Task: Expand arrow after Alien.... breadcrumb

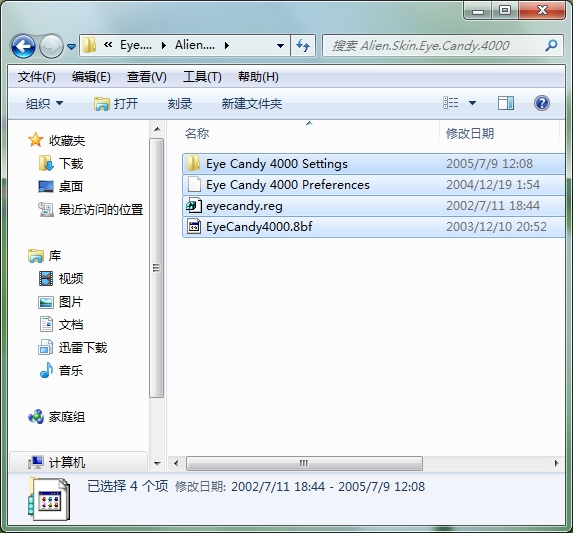Action: (x=227, y=46)
